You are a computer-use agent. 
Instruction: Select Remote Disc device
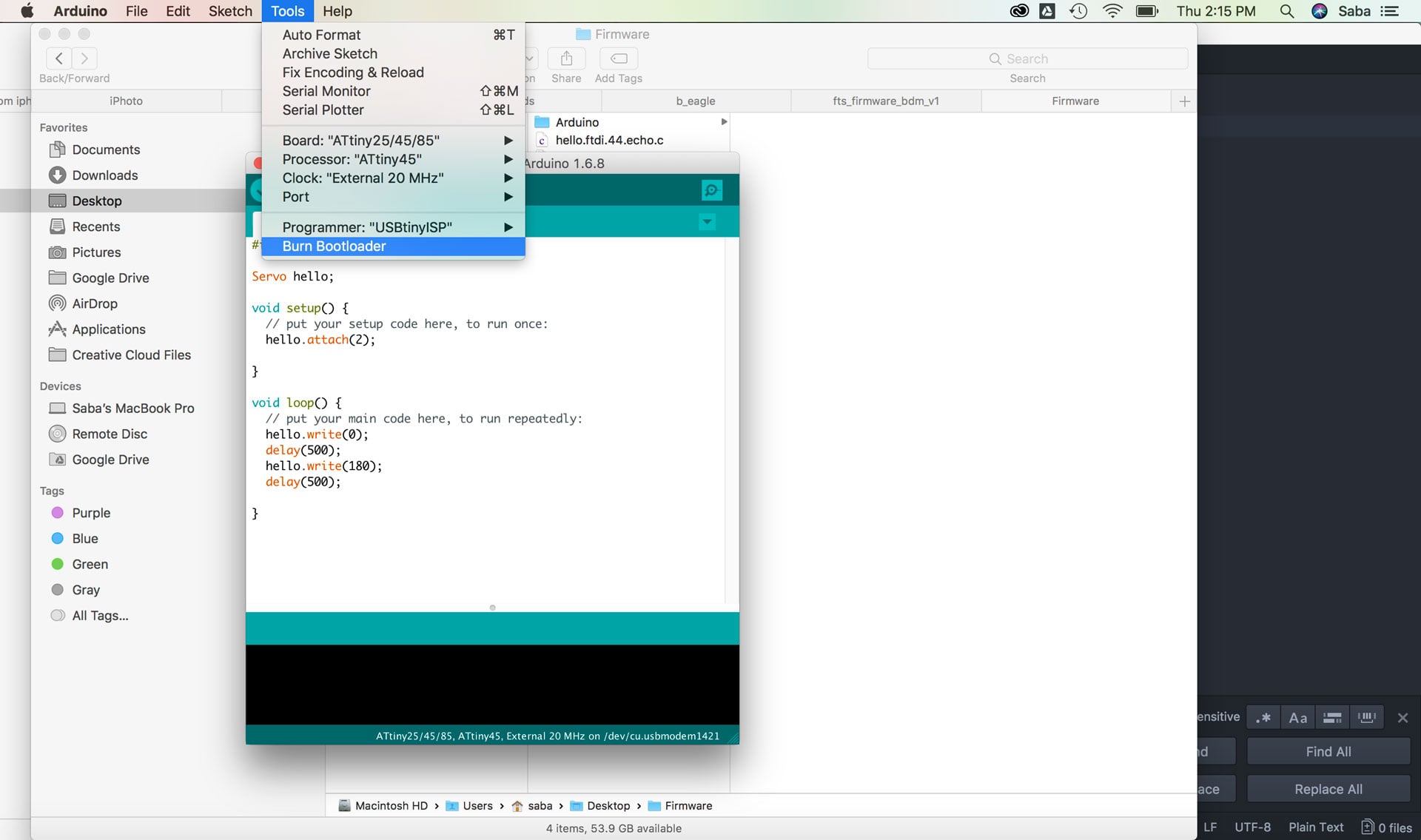pos(110,434)
